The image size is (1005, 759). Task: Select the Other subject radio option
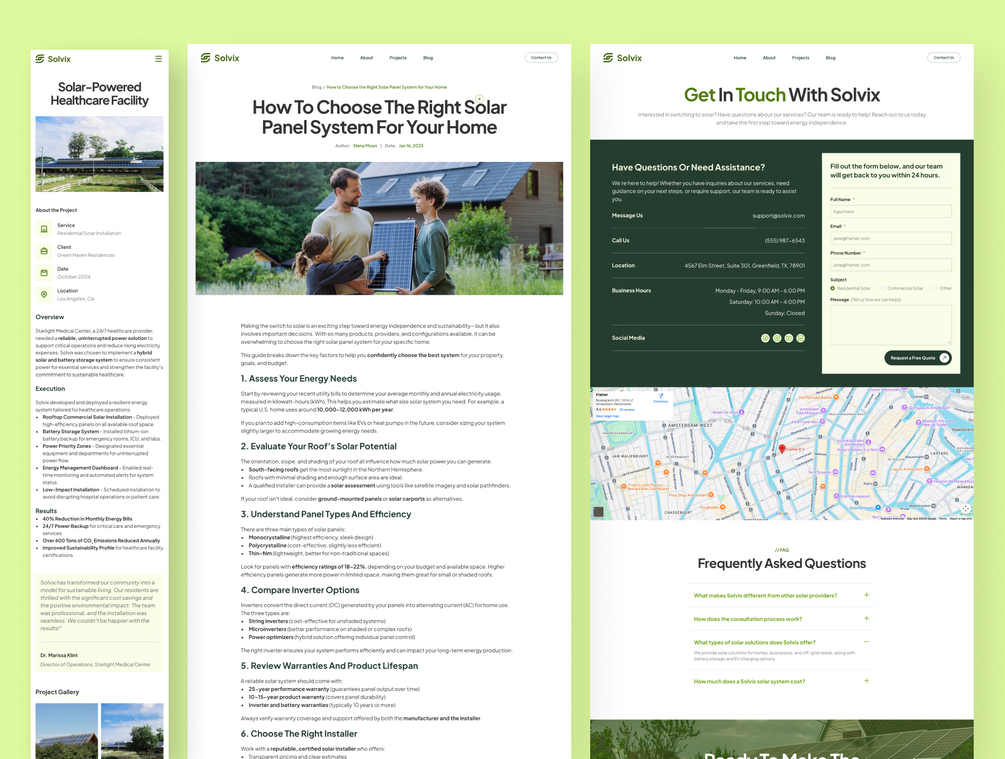coord(935,288)
